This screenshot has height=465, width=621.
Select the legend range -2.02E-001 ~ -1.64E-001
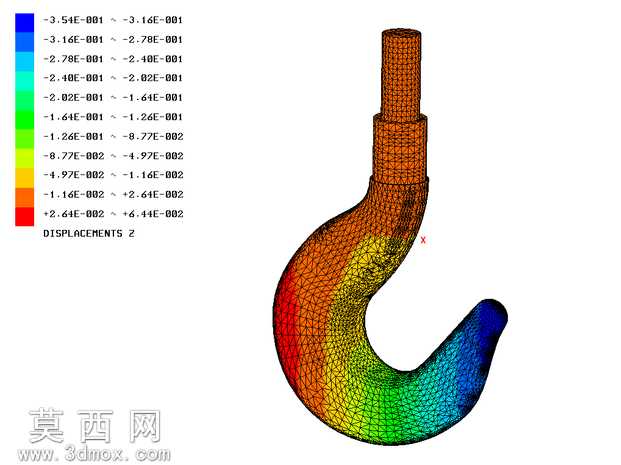click(113, 97)
